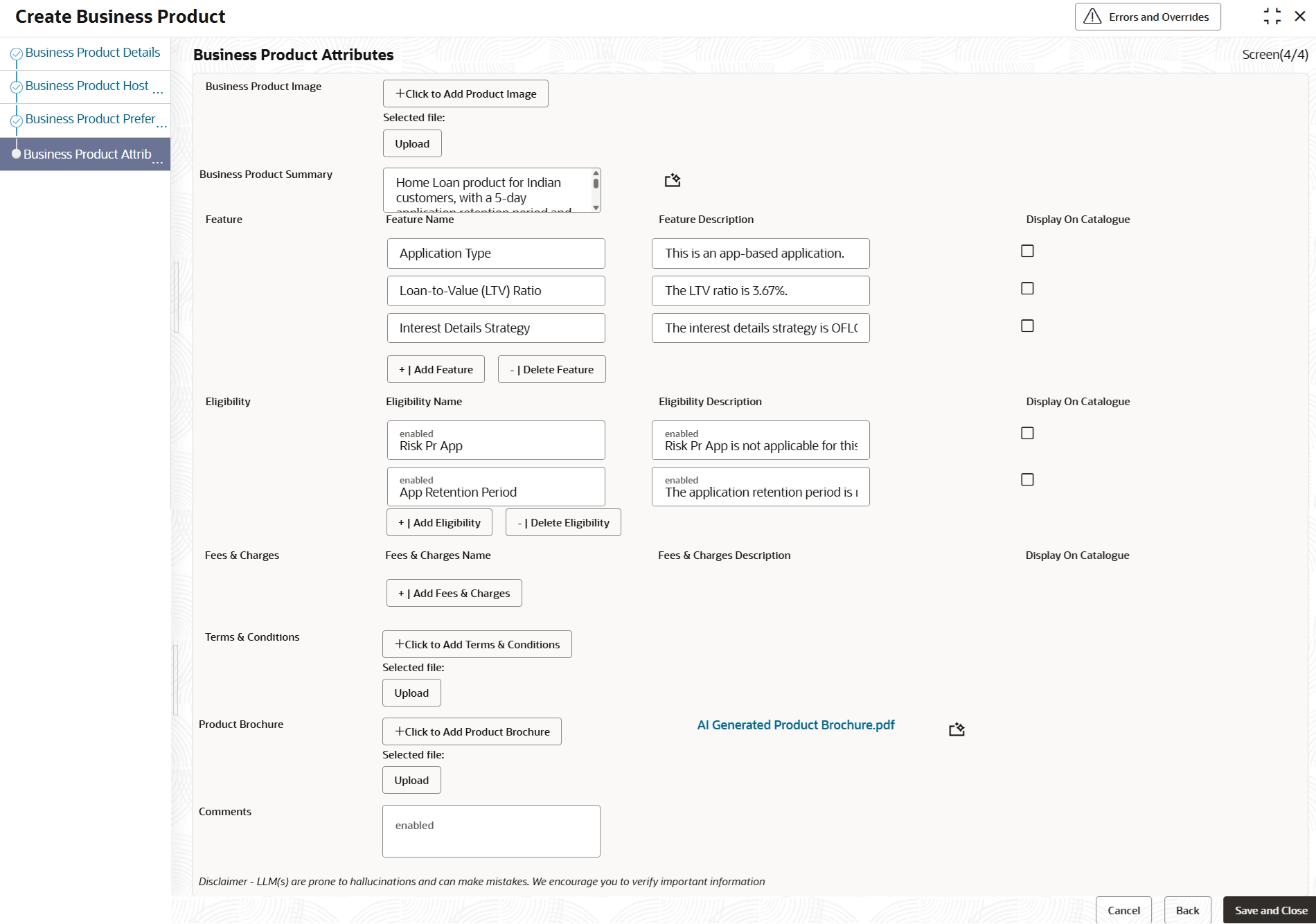Close the Create Business Product dialog
Screen dimensions: 1316x924
point(1300,17)
